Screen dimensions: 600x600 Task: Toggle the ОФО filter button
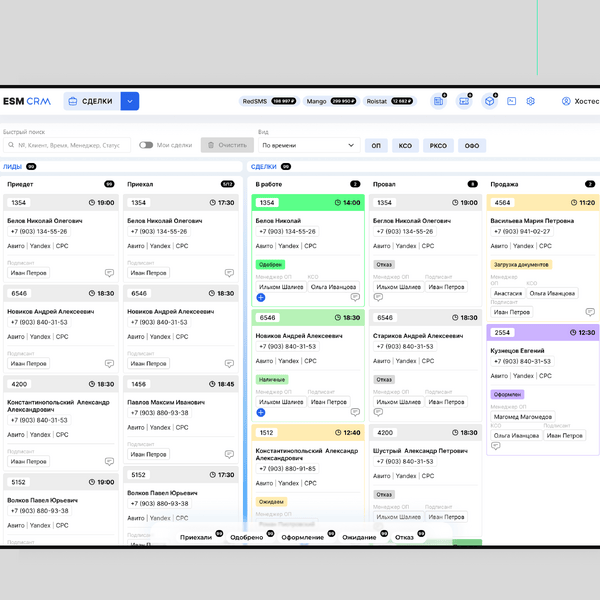472,146
